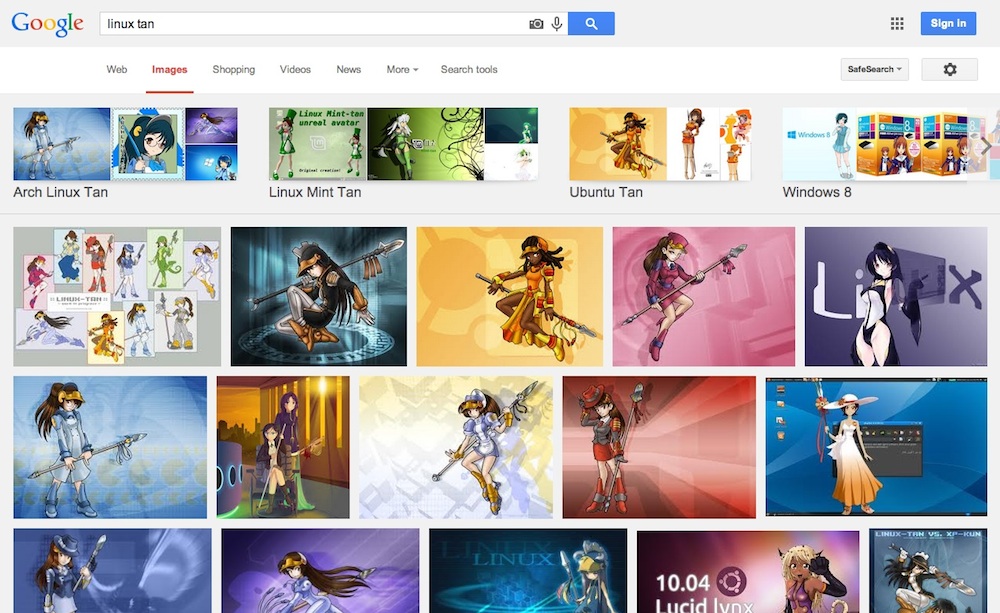Open the settings gear menu
The image size is (1000, 613).
[949, 70]
